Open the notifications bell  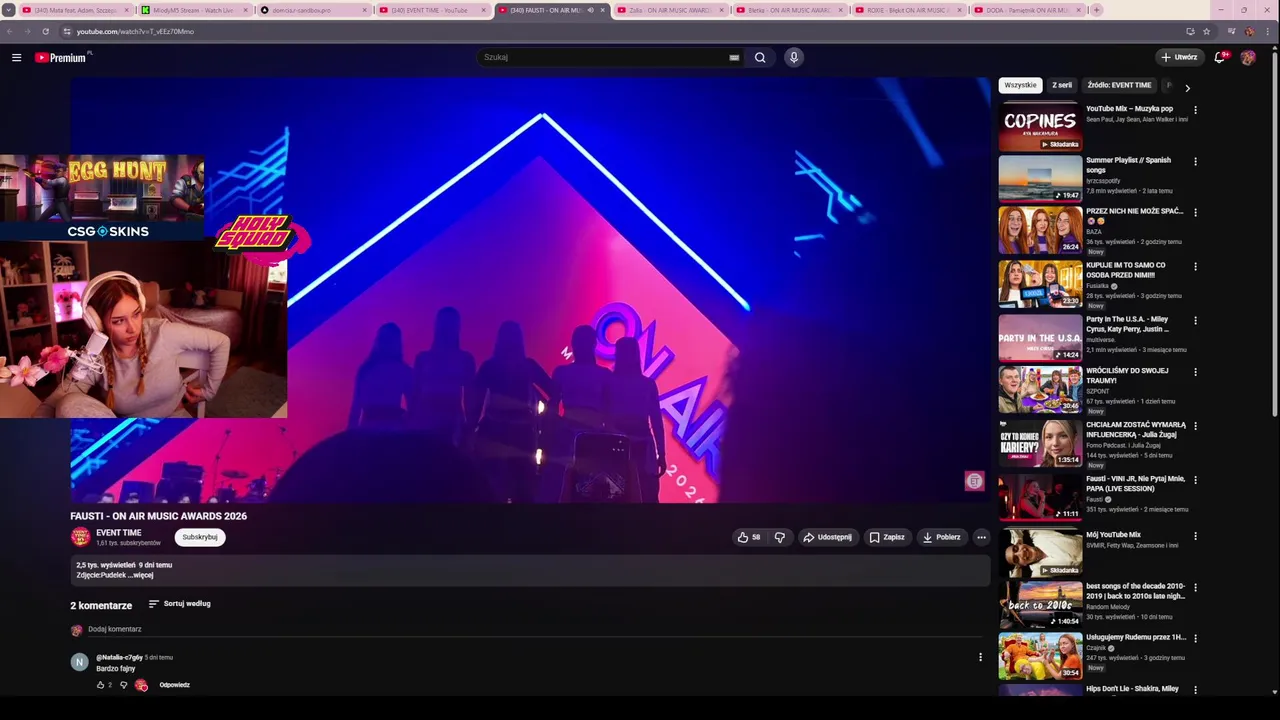point(1219,57)
